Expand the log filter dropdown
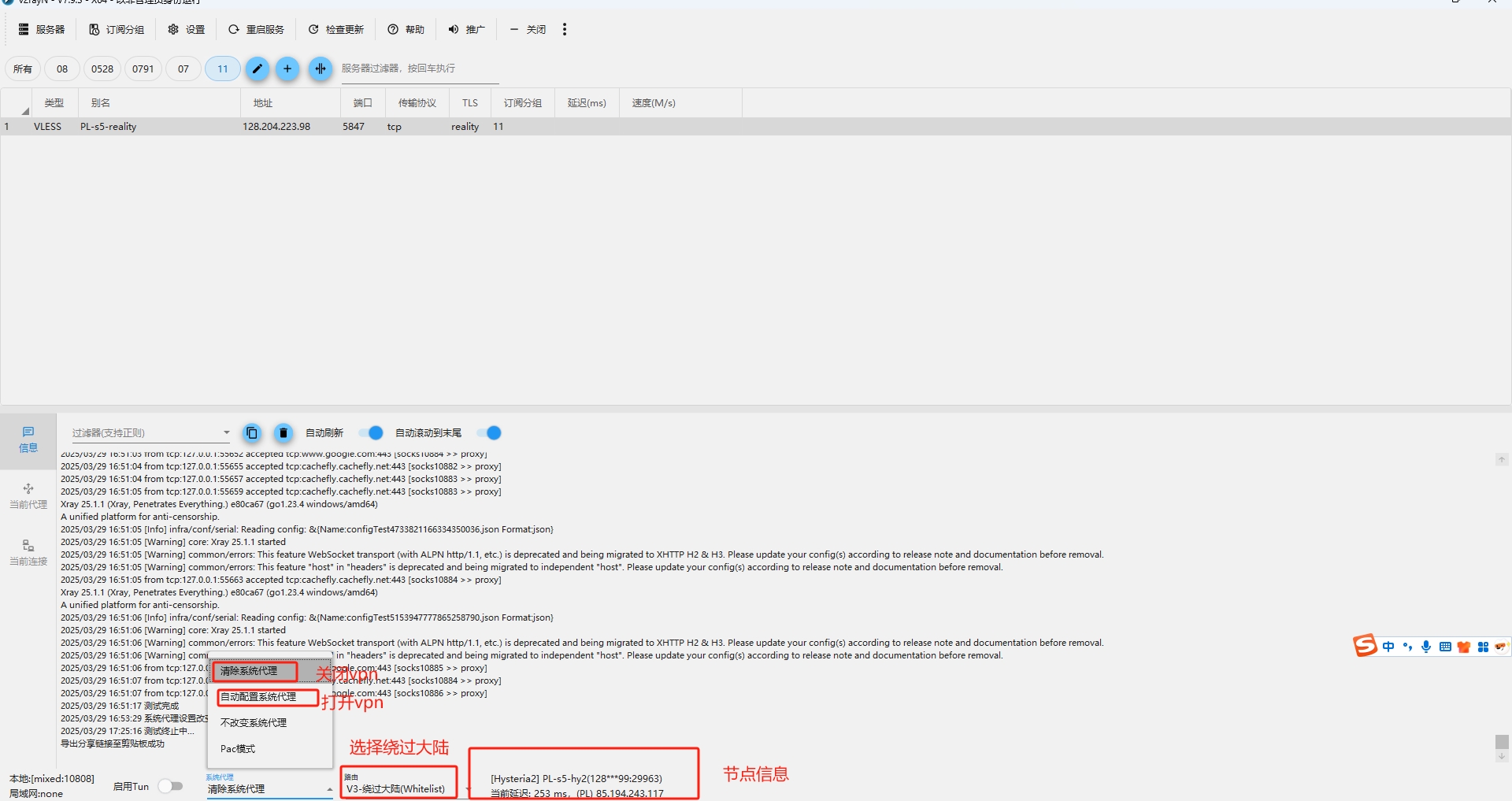Viewport: 1512px width, 801px height. (226, 432)
